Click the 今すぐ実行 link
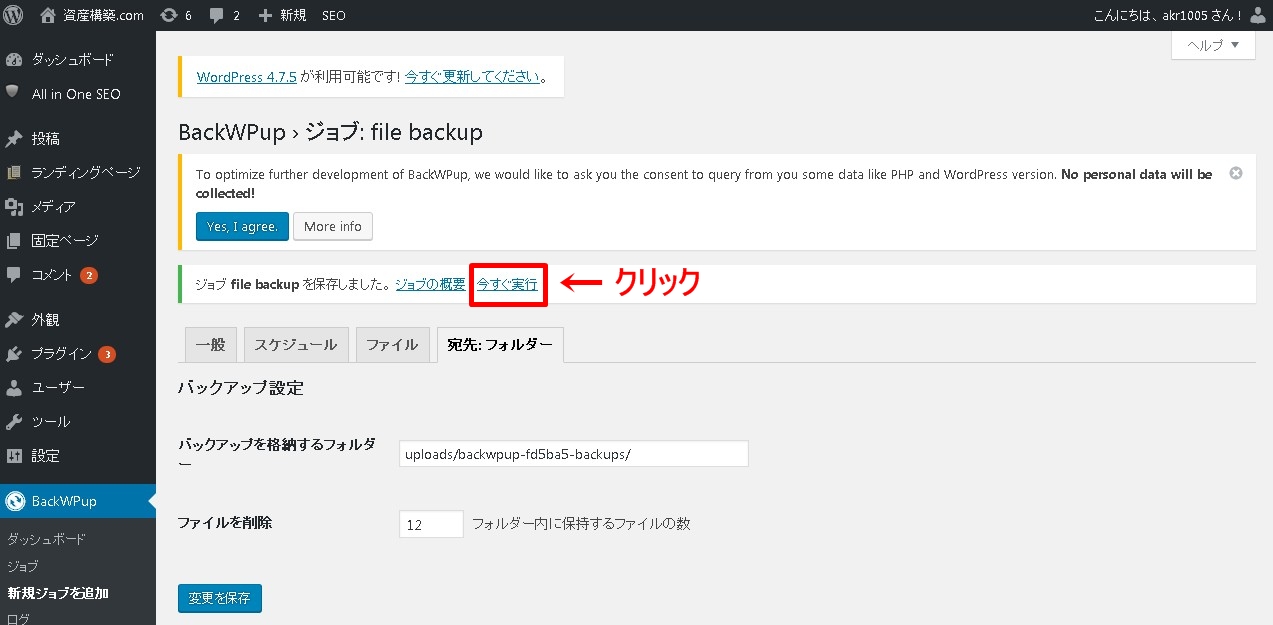This screenshot has width=1273, height=625. click(508, 284)
